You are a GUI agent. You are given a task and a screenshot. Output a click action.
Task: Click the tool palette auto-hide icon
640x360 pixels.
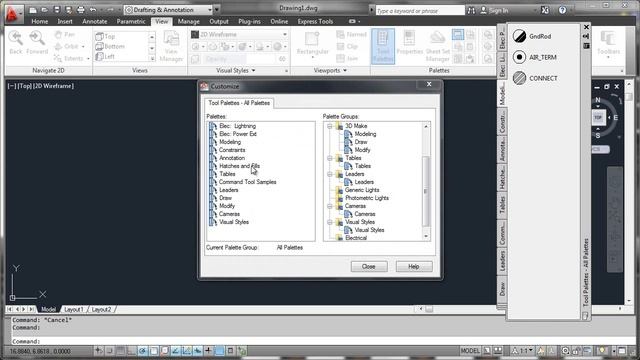pos(586,36)
